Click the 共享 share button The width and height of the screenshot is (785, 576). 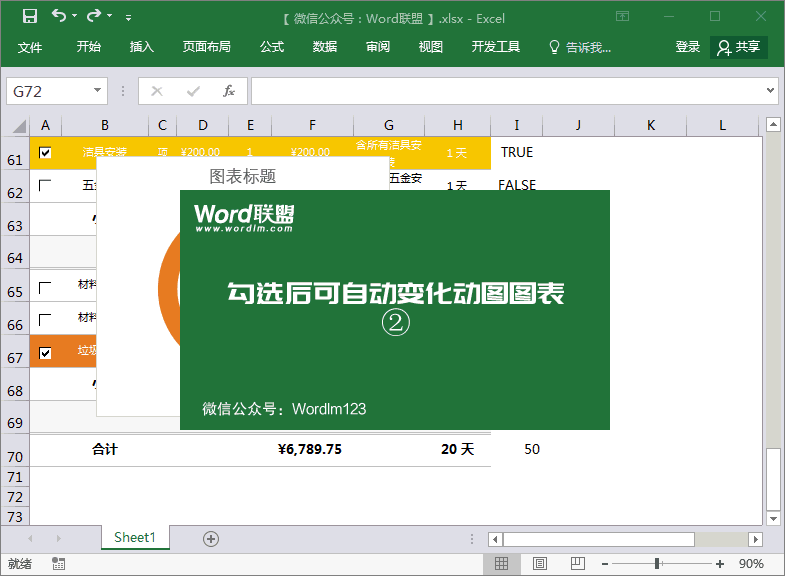click(739, 48)
